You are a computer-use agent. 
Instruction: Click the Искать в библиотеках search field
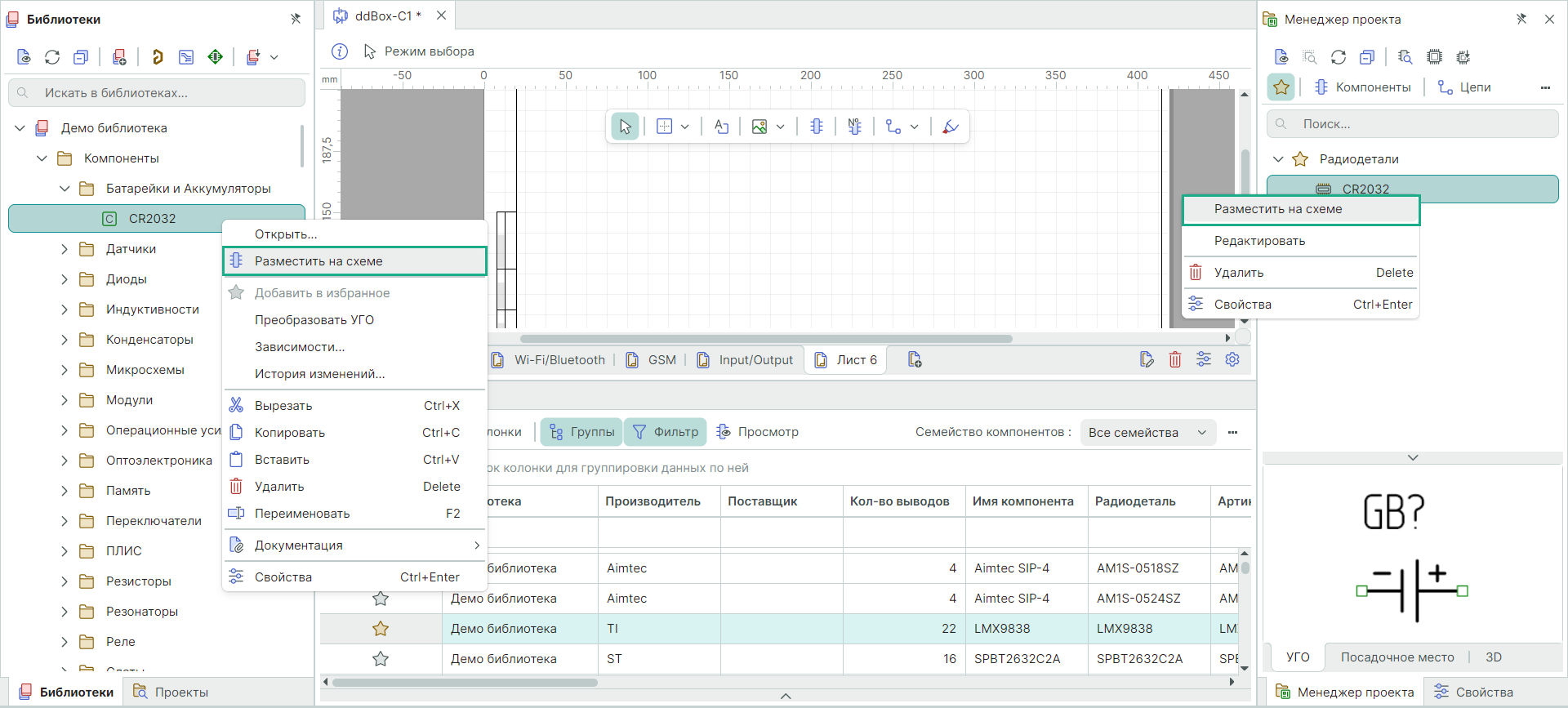(x=157, y=93)
